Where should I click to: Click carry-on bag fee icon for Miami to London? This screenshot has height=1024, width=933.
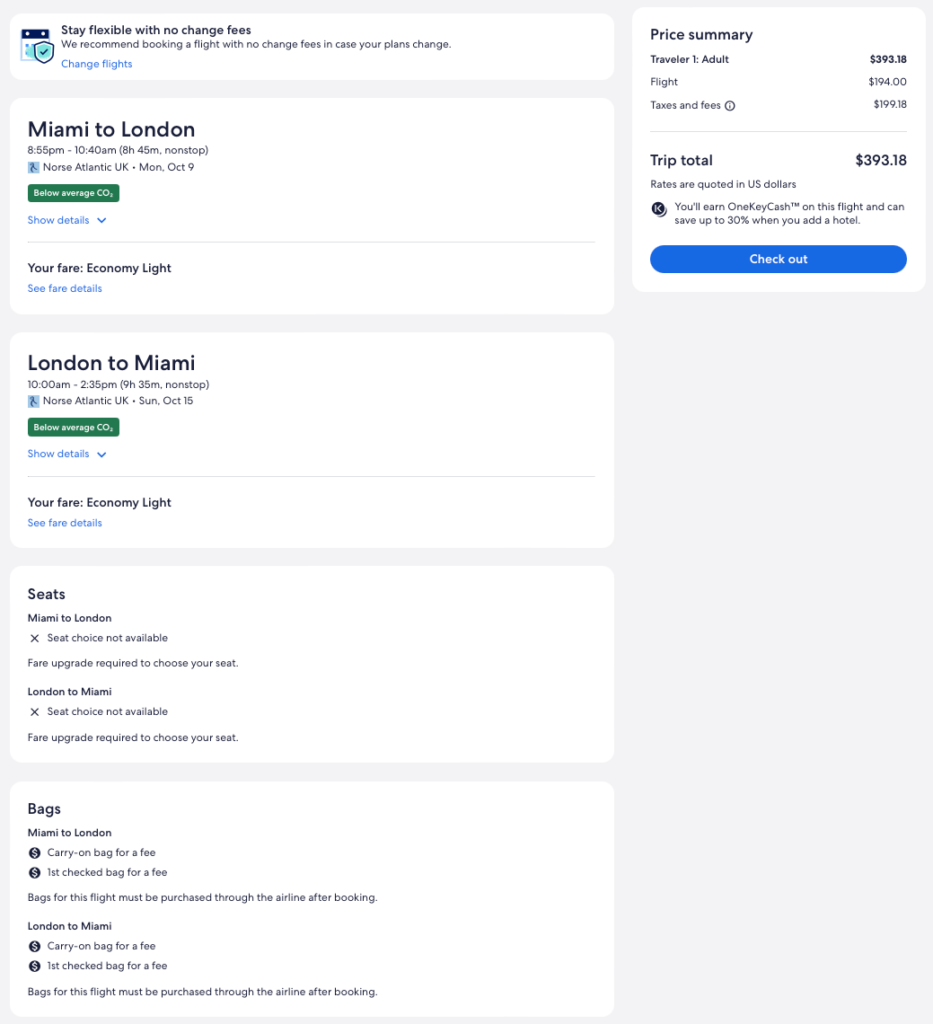coord(35,853)
